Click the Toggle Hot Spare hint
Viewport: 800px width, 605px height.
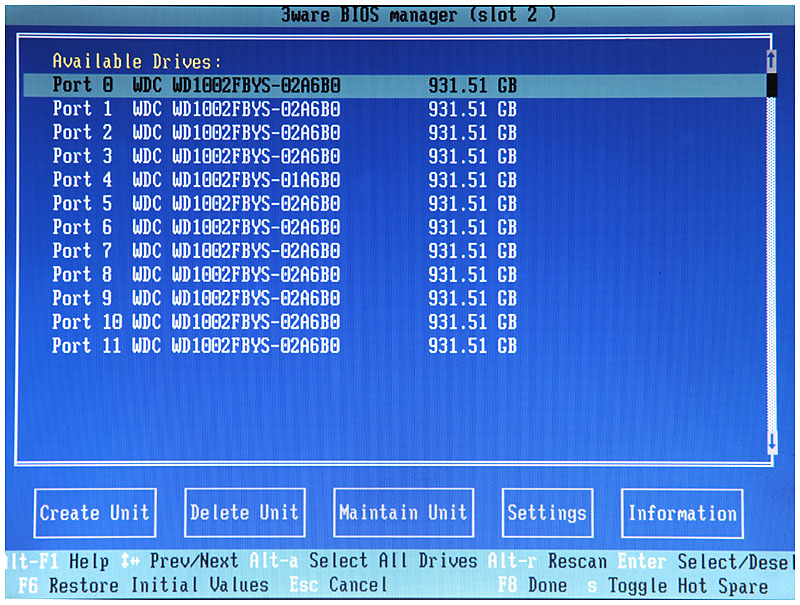678,586
